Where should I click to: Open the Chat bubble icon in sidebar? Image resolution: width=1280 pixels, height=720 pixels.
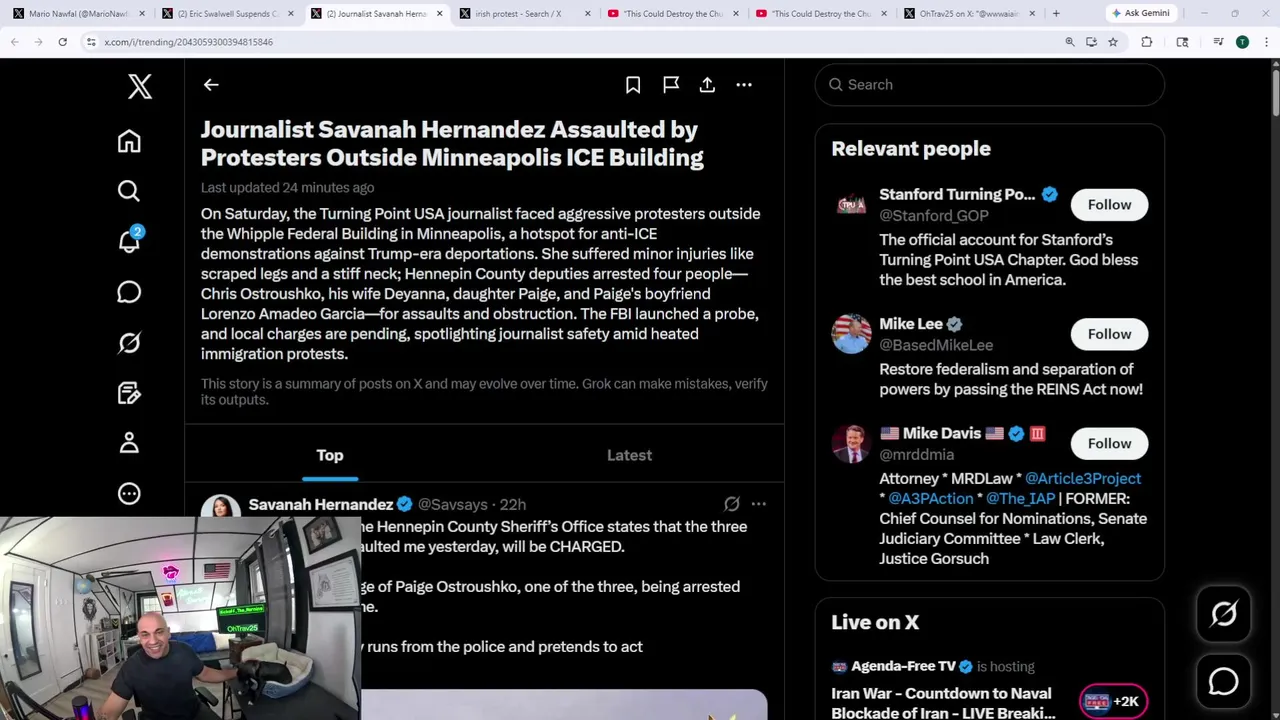(129, 292)
